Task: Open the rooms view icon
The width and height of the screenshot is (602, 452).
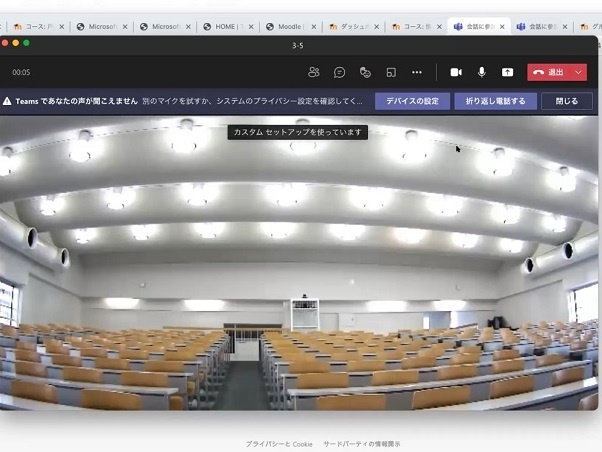Action: [391, 72]
